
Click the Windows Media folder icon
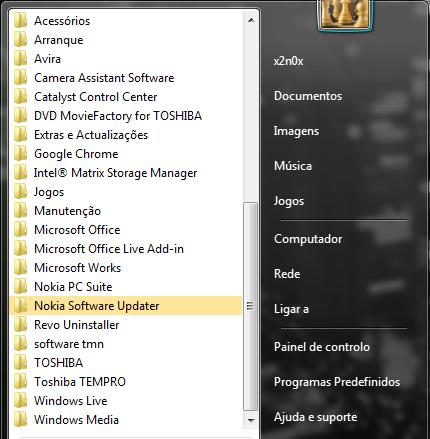20,420
